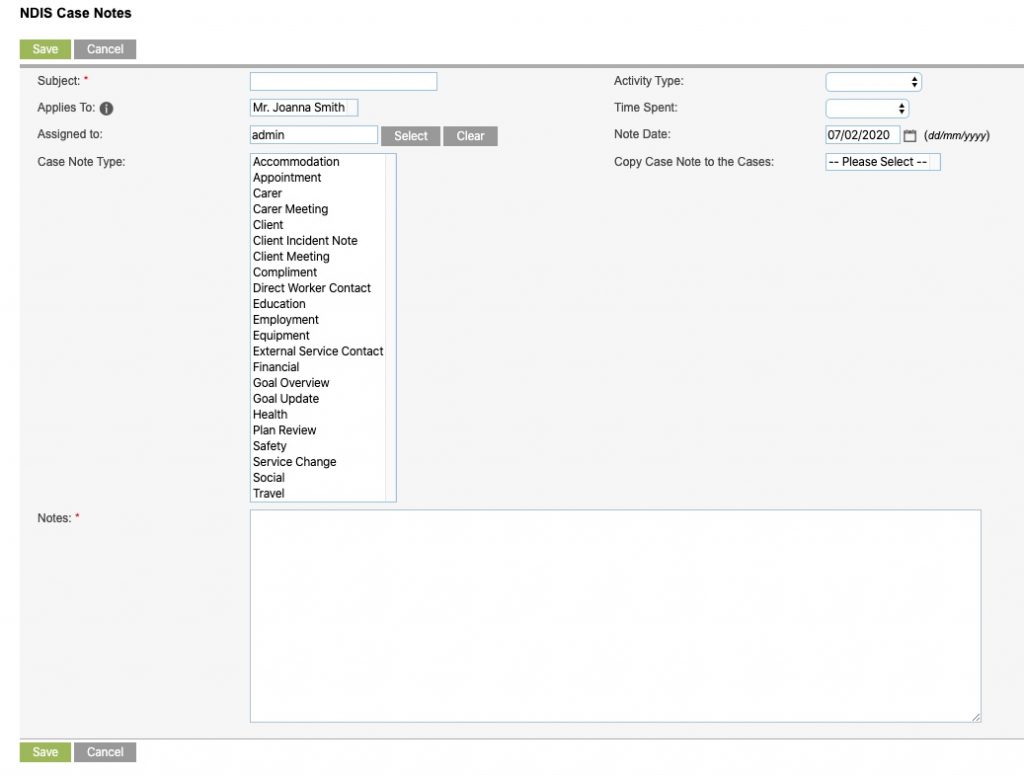Screen dimensions: 1024x775
Task: Select Appointment case note type
Action: click(318, 178)
